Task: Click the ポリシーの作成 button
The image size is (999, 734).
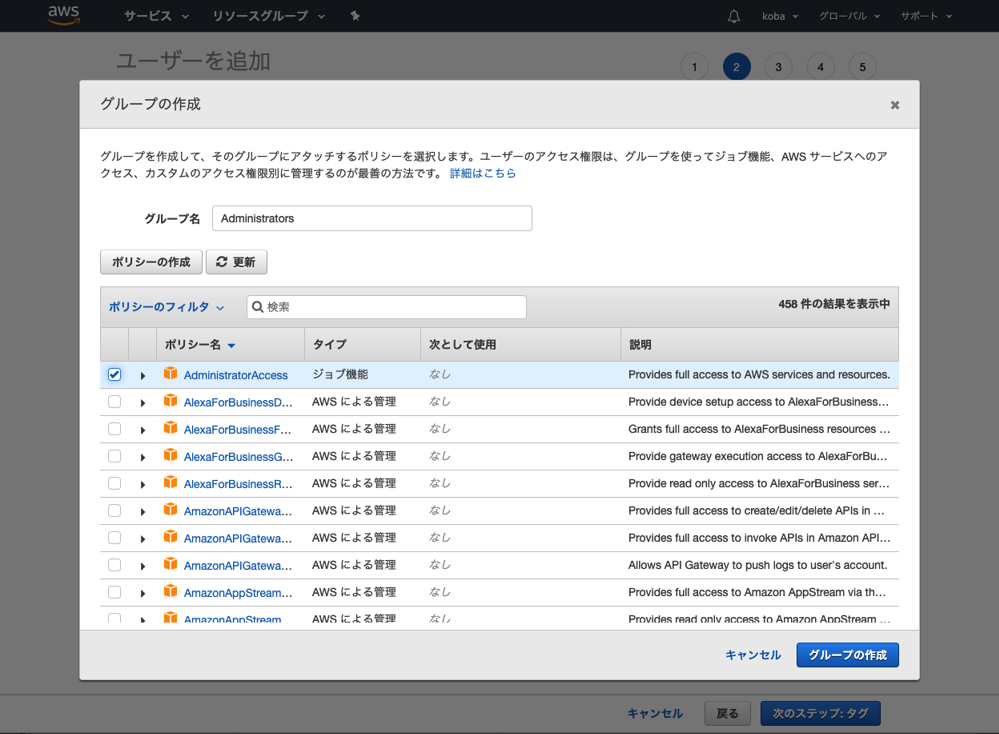Action: point(151,262)
